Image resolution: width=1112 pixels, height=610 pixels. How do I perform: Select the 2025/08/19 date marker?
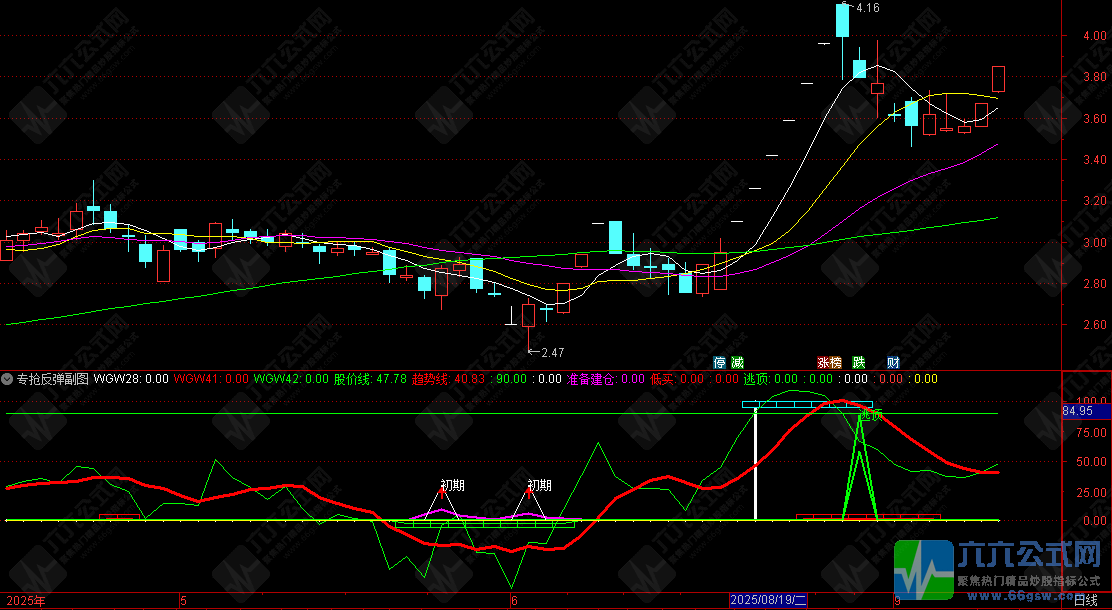pyautogui.click(x=769, y=601)
